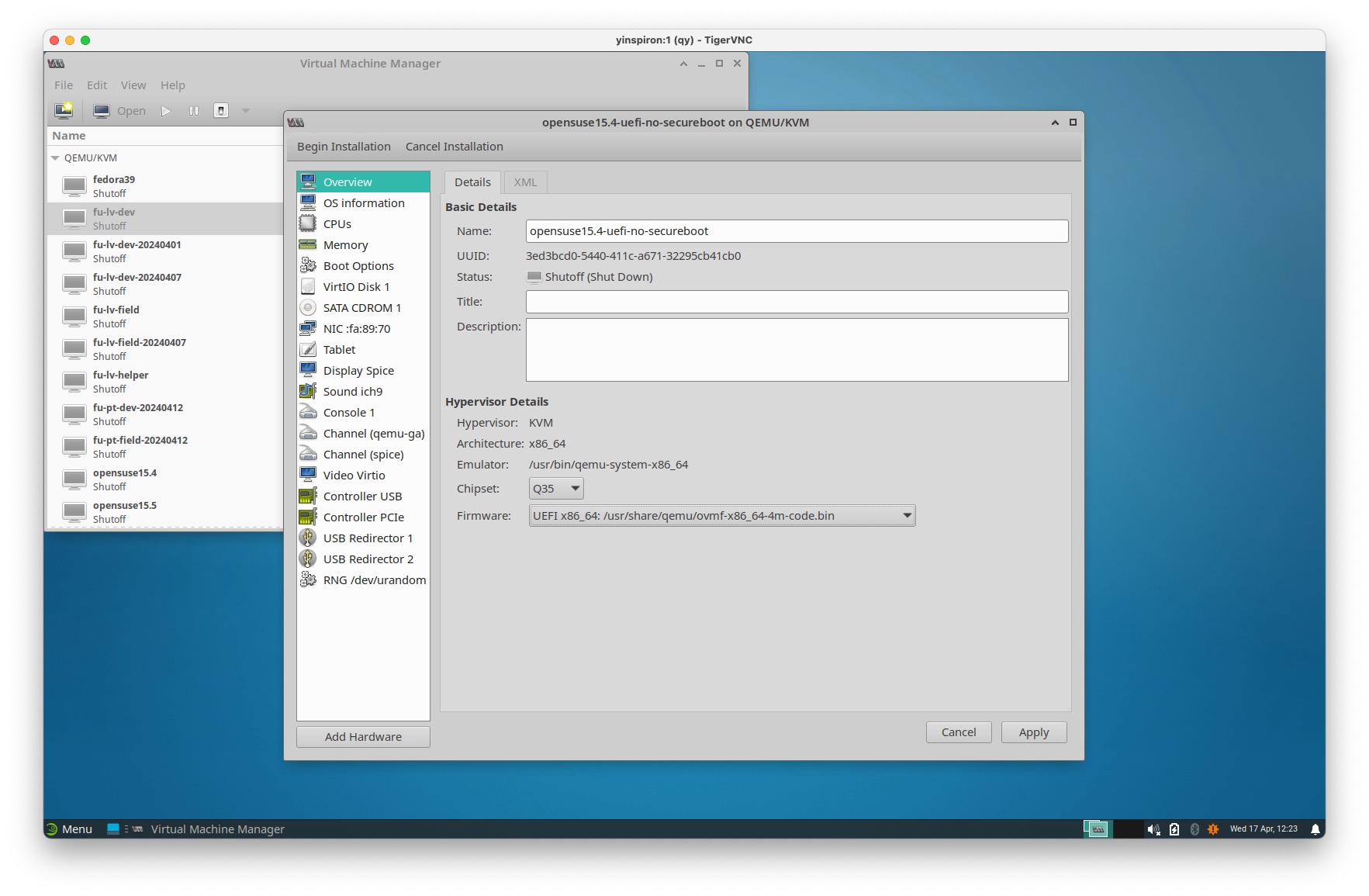Select Display Spice entry
1369x896 pixels.
coord(363,371)
